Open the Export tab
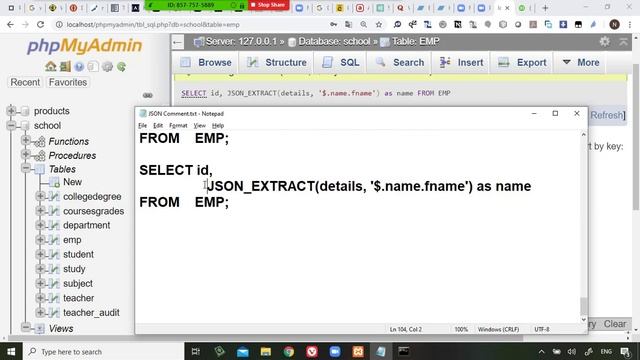Image resolution: width=640 pixels, height=360 pixels. point(522,62)
